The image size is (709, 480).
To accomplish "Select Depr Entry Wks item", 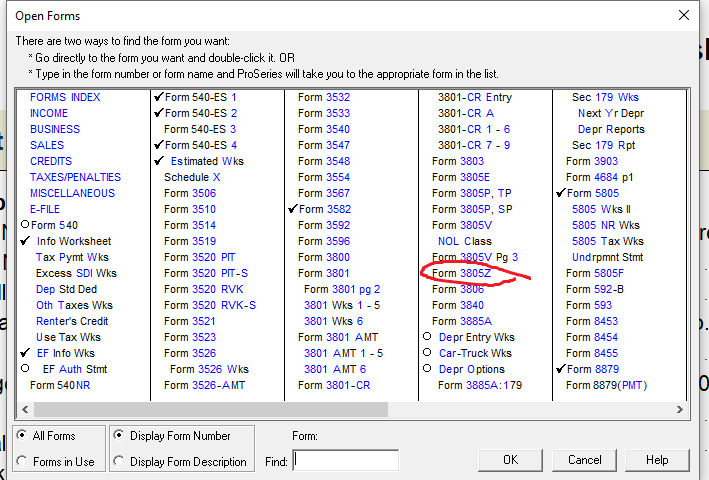I will [476, 337].
